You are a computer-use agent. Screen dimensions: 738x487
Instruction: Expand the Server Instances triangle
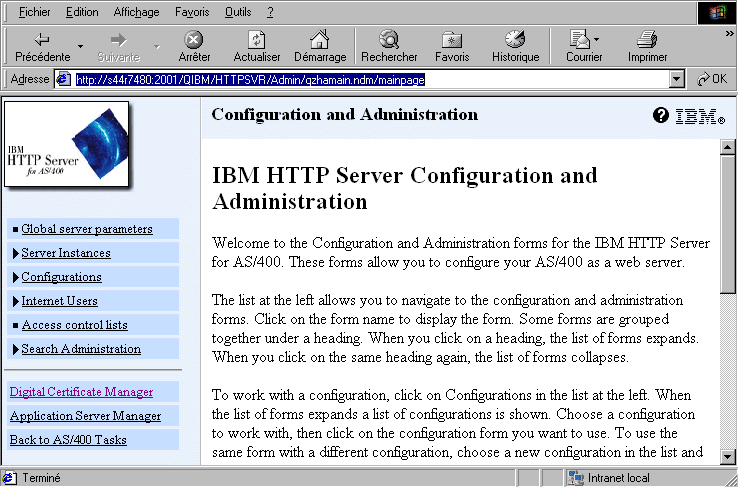tap(16, 253)
